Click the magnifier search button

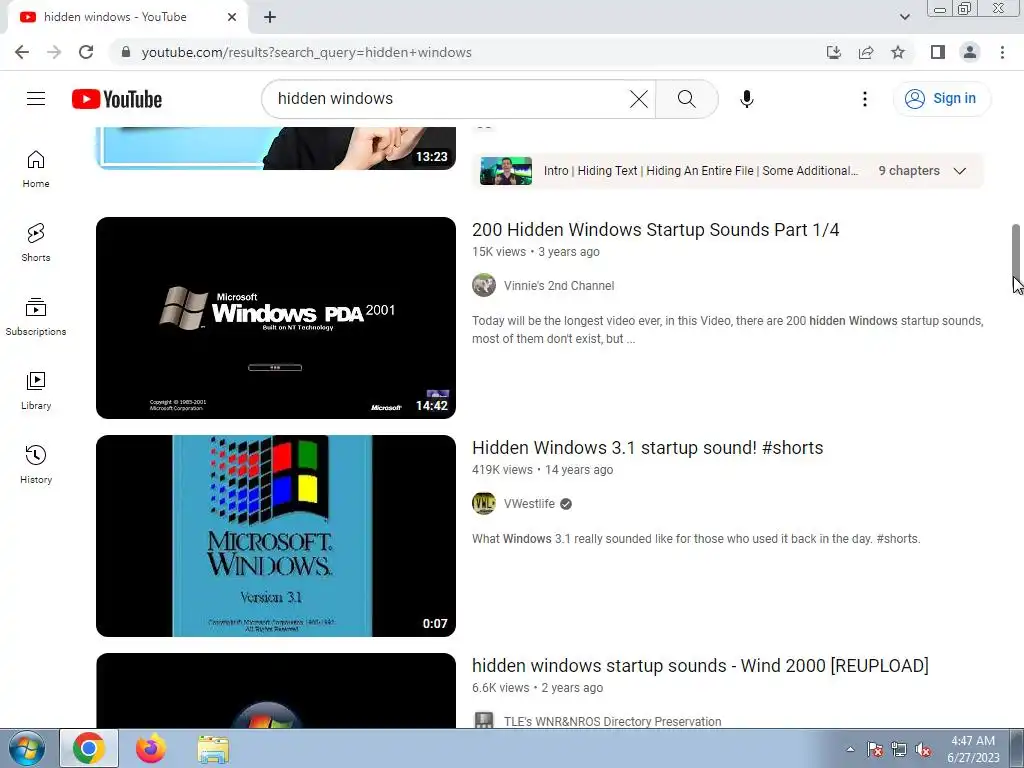[686, 99]
